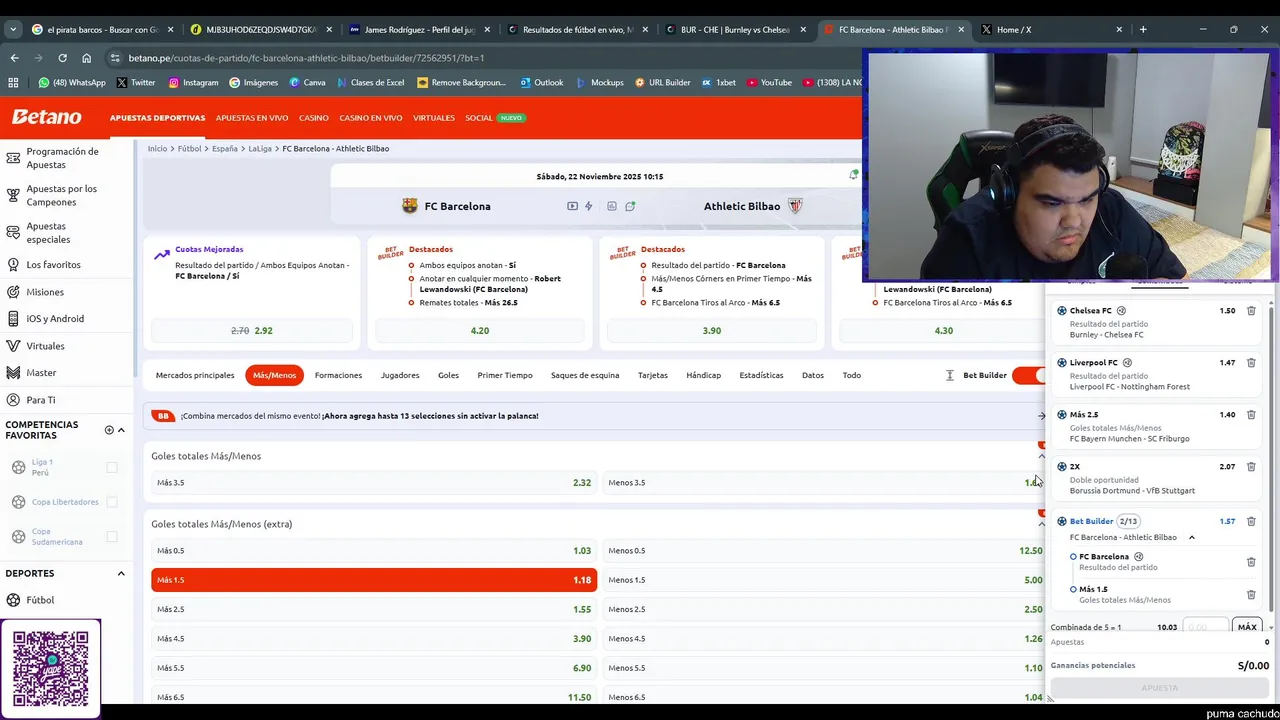This screenshot has height=720, width=1280.
Task: Click the Betano logo
Action: (x=46, y=117)
